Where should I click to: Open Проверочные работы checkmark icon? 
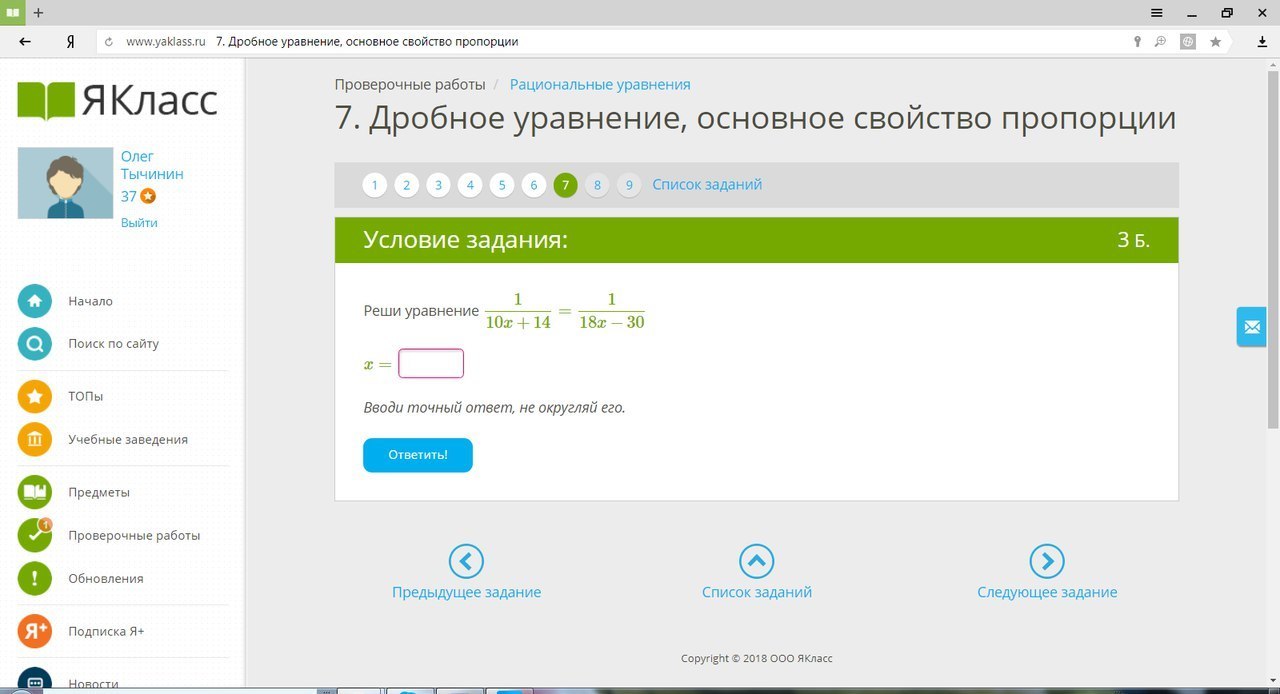(x=35, y=535)
